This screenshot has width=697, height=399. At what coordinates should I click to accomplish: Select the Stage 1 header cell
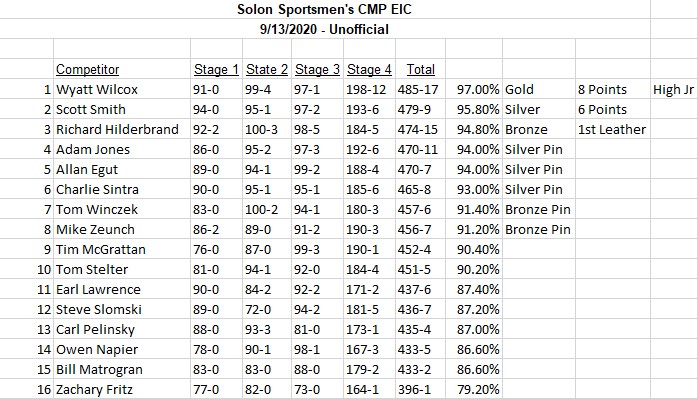pyautogui.click(x=216, y=69)
